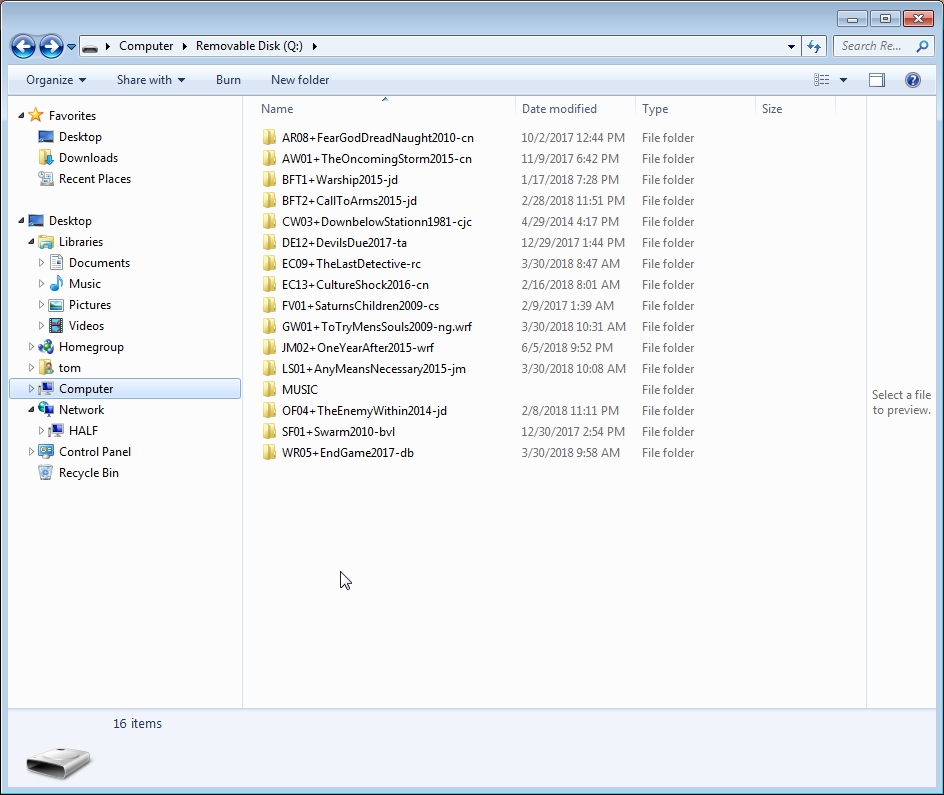944x795 pixels.
Task: Select JM02+OneYearAfter2015-wrf folder icon
Action: tap(269, 348)
